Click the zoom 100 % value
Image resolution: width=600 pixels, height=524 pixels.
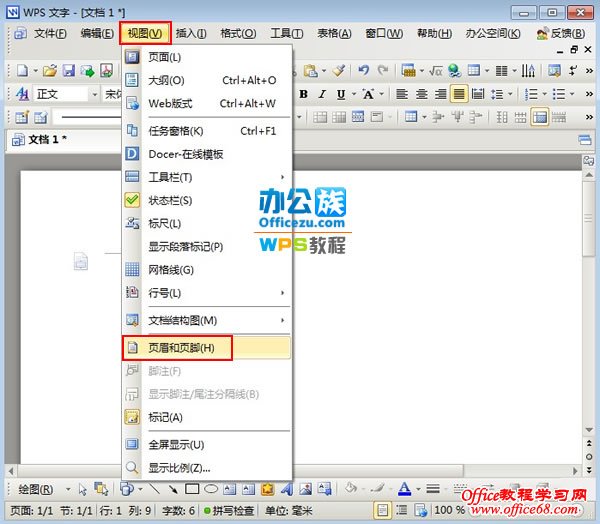pyautogui.click(x=450, y=510)
